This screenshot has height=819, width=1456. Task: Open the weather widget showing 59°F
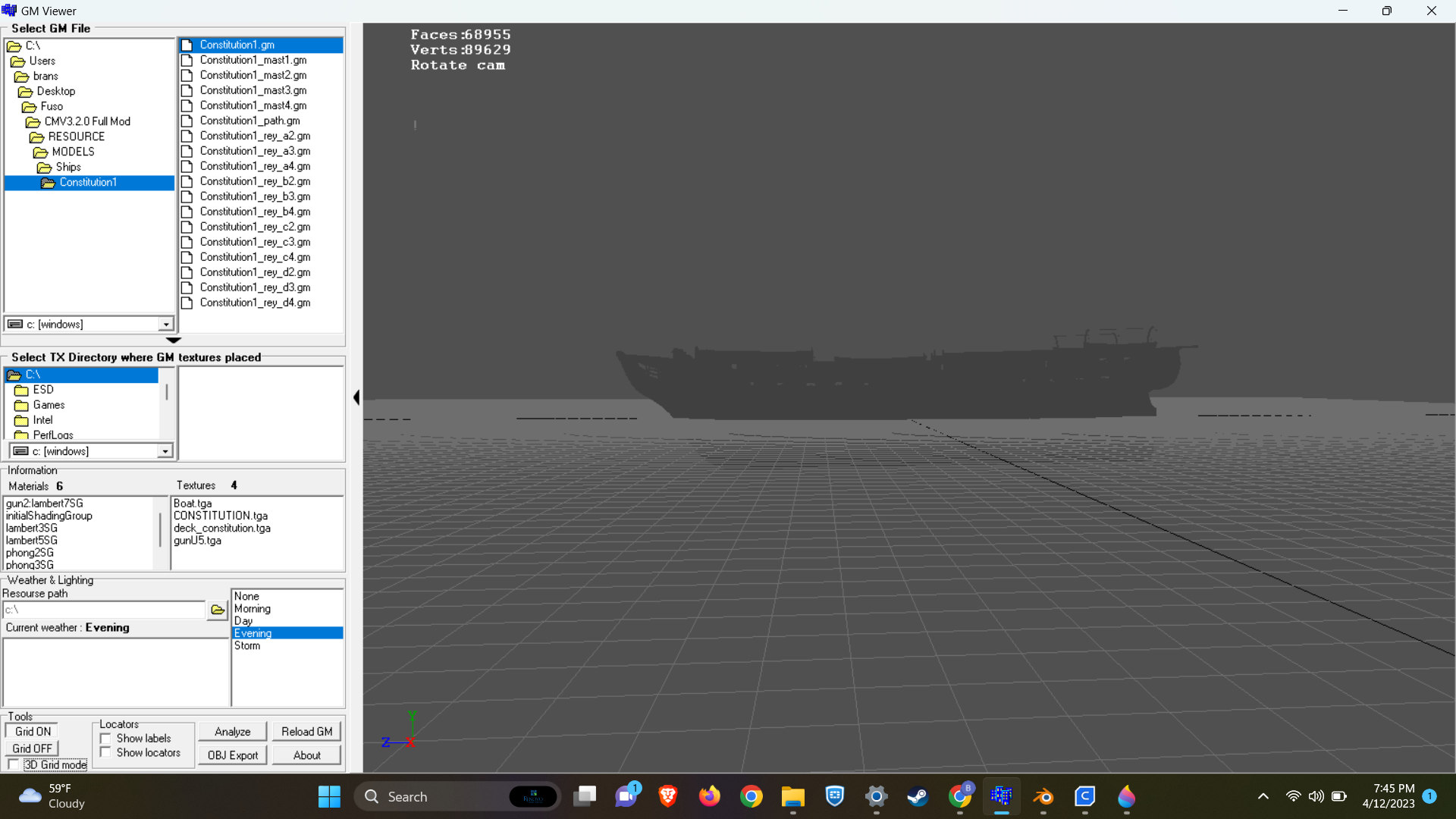click(x=52, y=796)
